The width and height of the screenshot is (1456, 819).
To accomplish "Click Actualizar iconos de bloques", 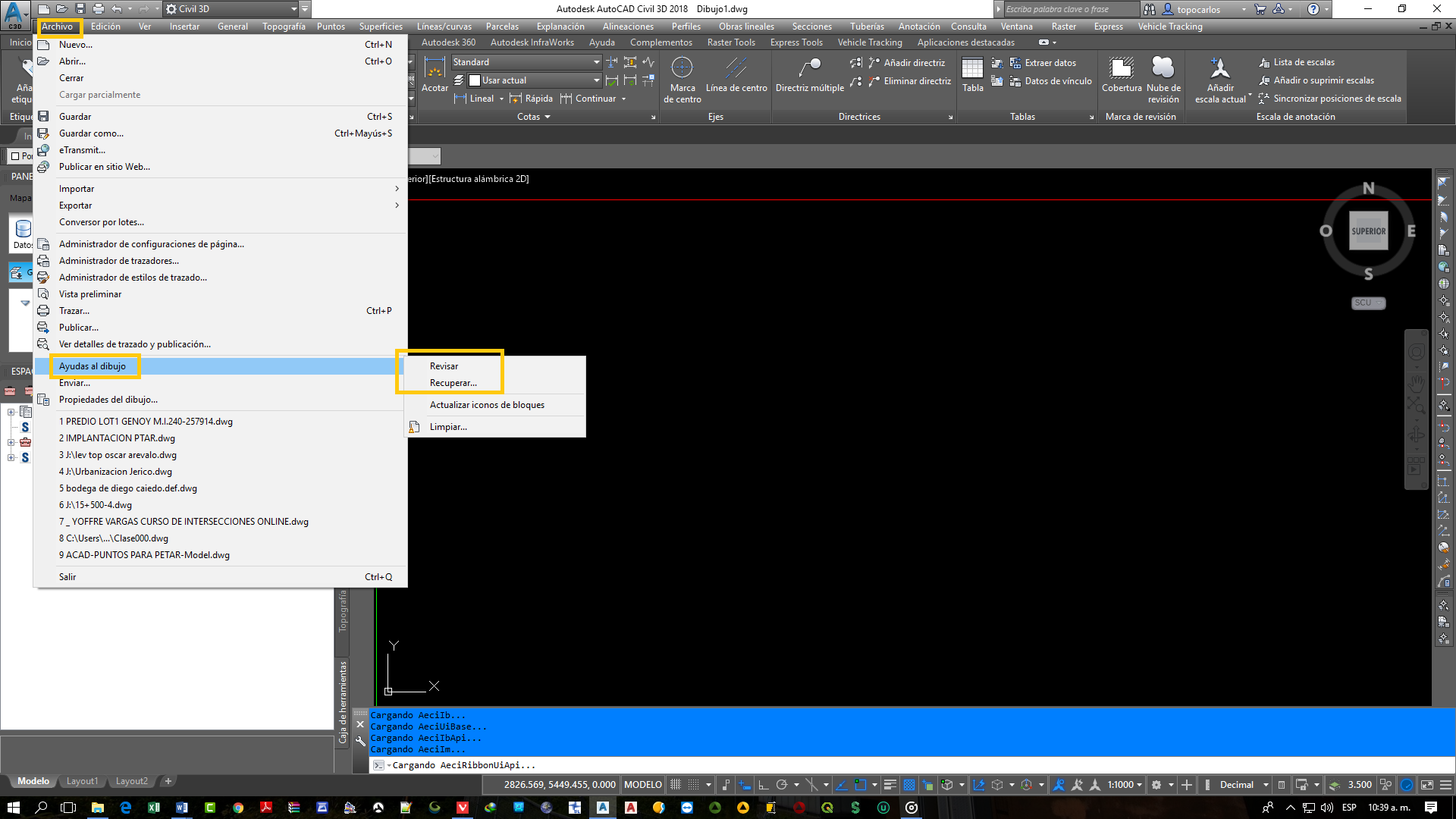I will (x=487, y=405).
